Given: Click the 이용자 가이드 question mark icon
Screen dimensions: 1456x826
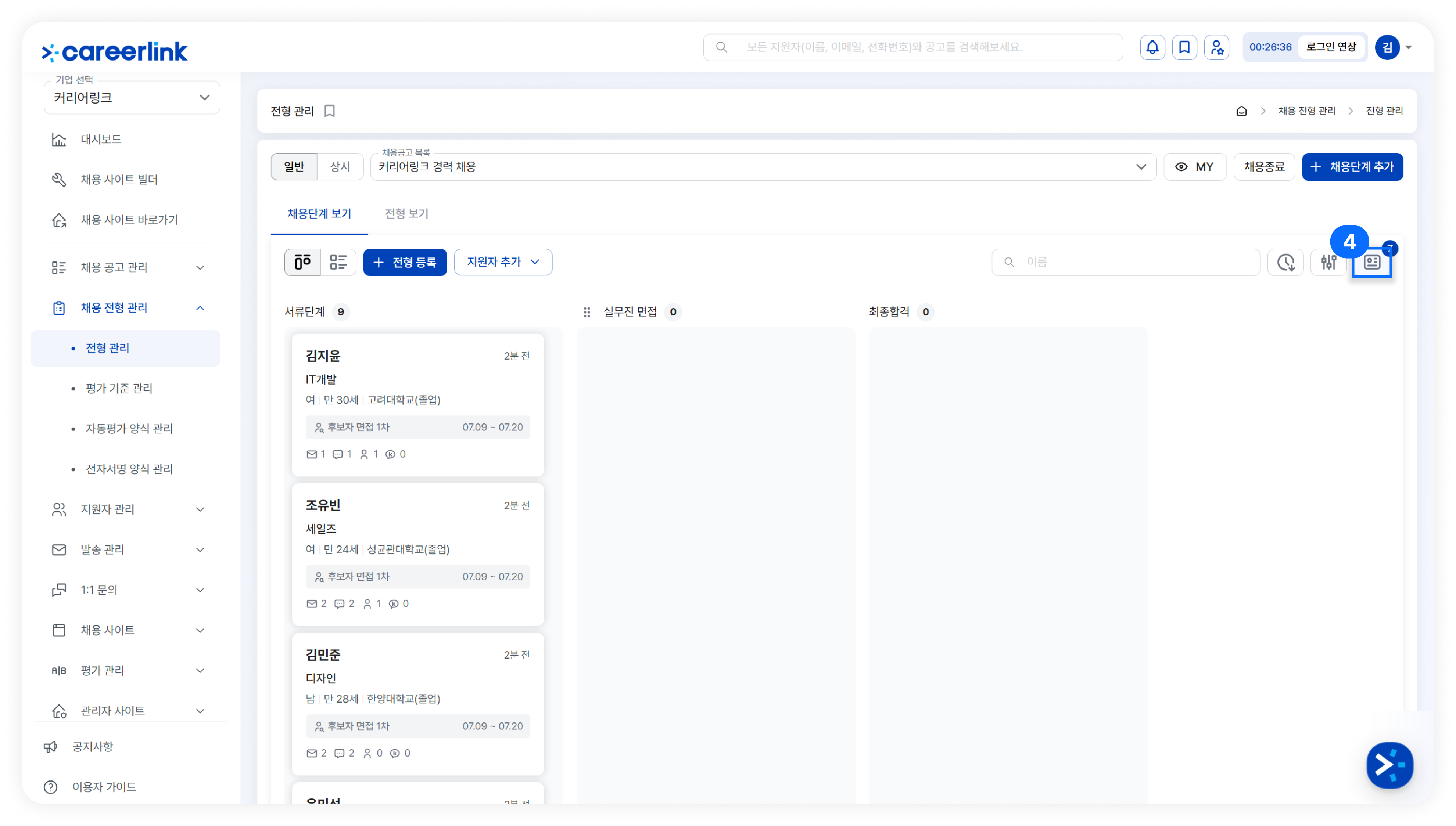Looking at the screenshot, I should [50, 787].
